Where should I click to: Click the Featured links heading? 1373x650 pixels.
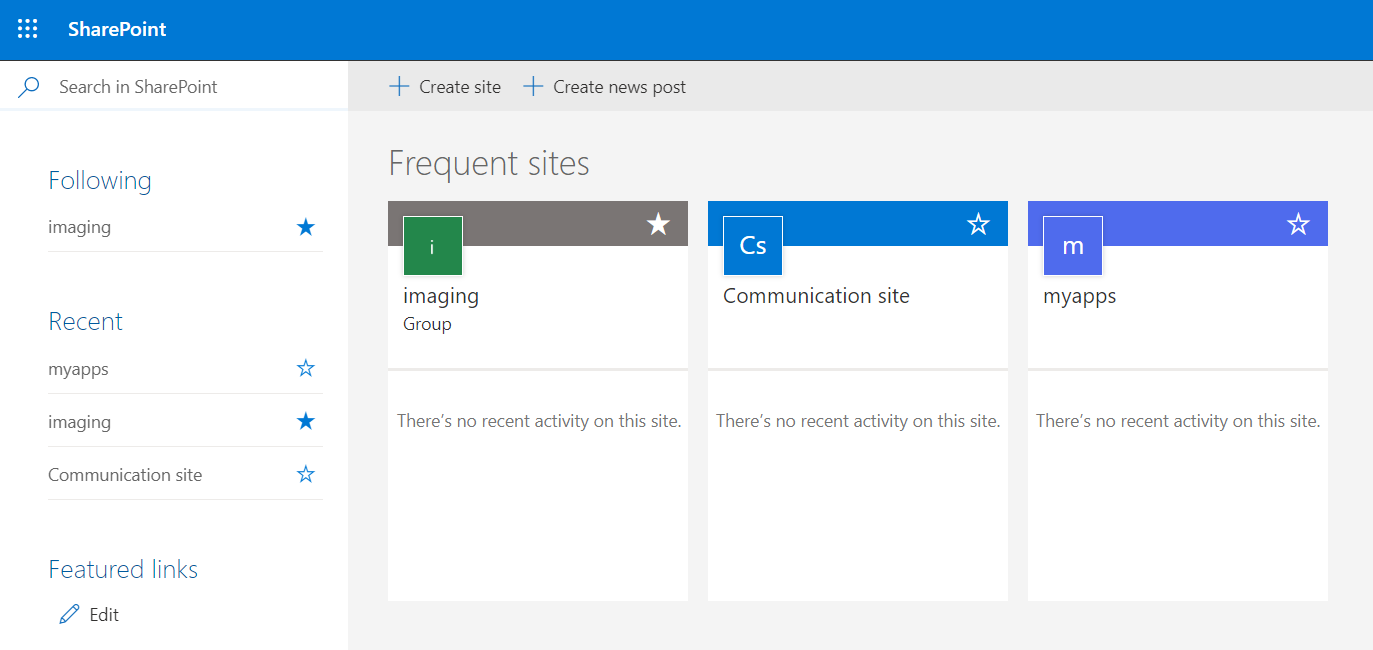[x=123, y=570]
